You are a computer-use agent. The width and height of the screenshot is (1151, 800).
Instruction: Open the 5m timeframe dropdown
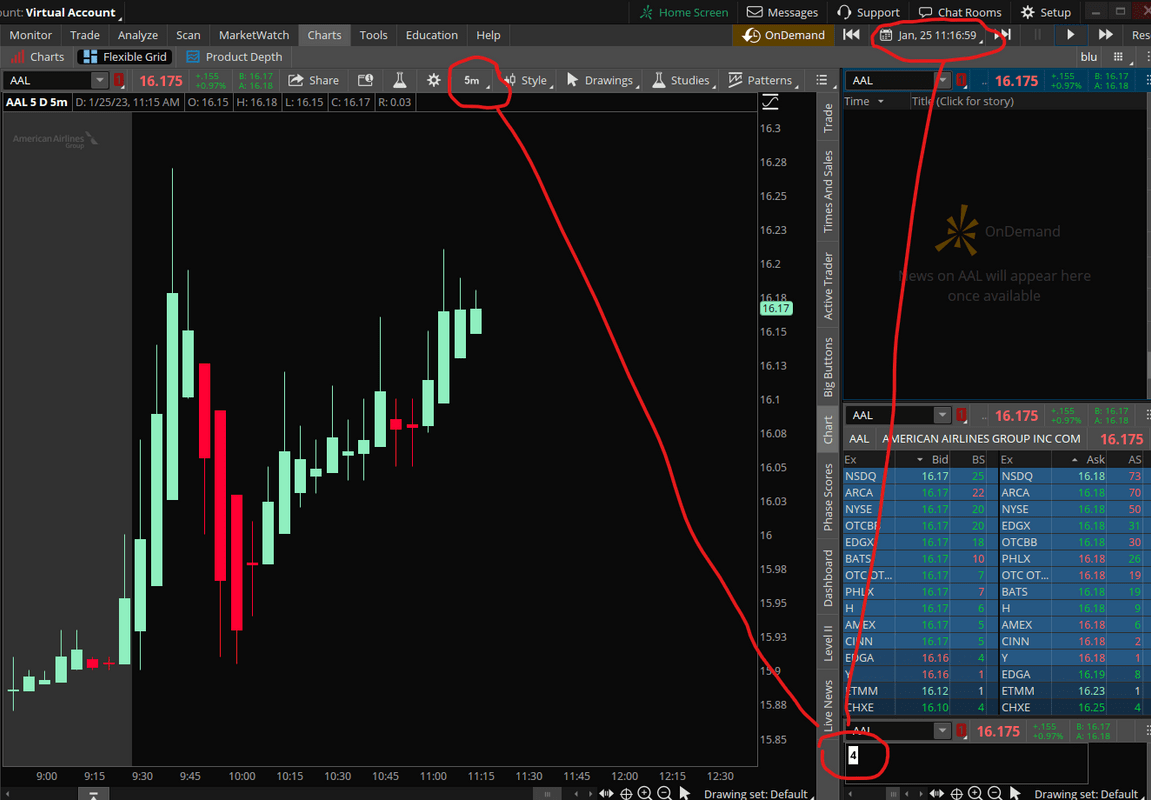(470, 80)
